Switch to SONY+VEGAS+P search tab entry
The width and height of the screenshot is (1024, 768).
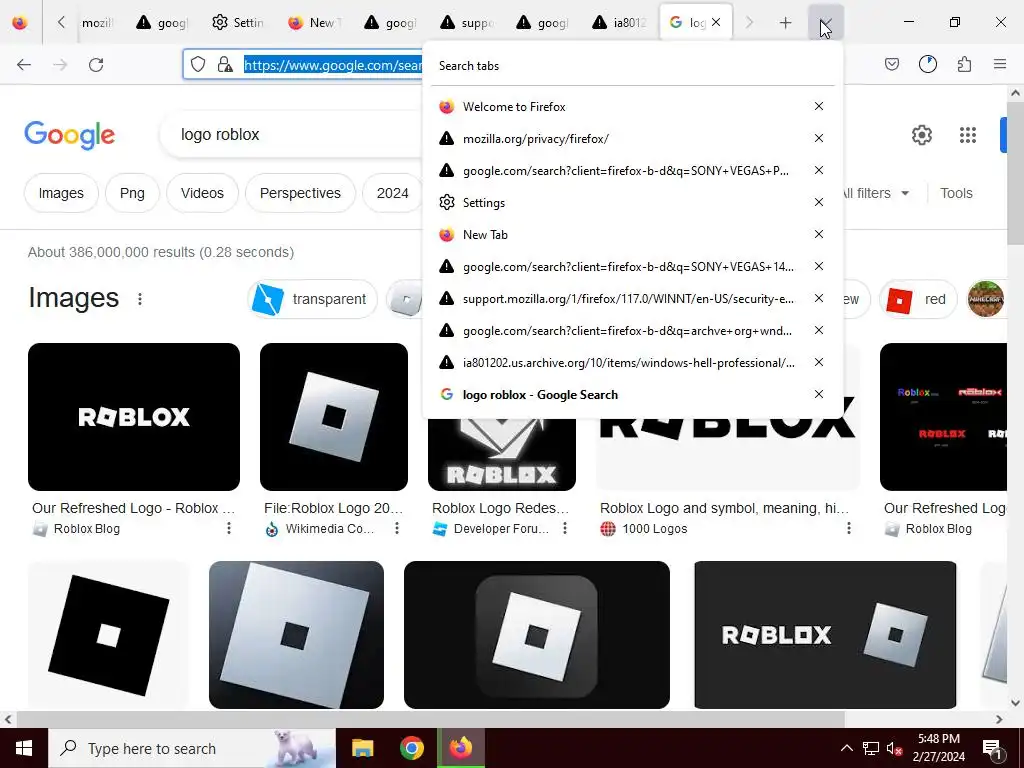click(618, 170)
